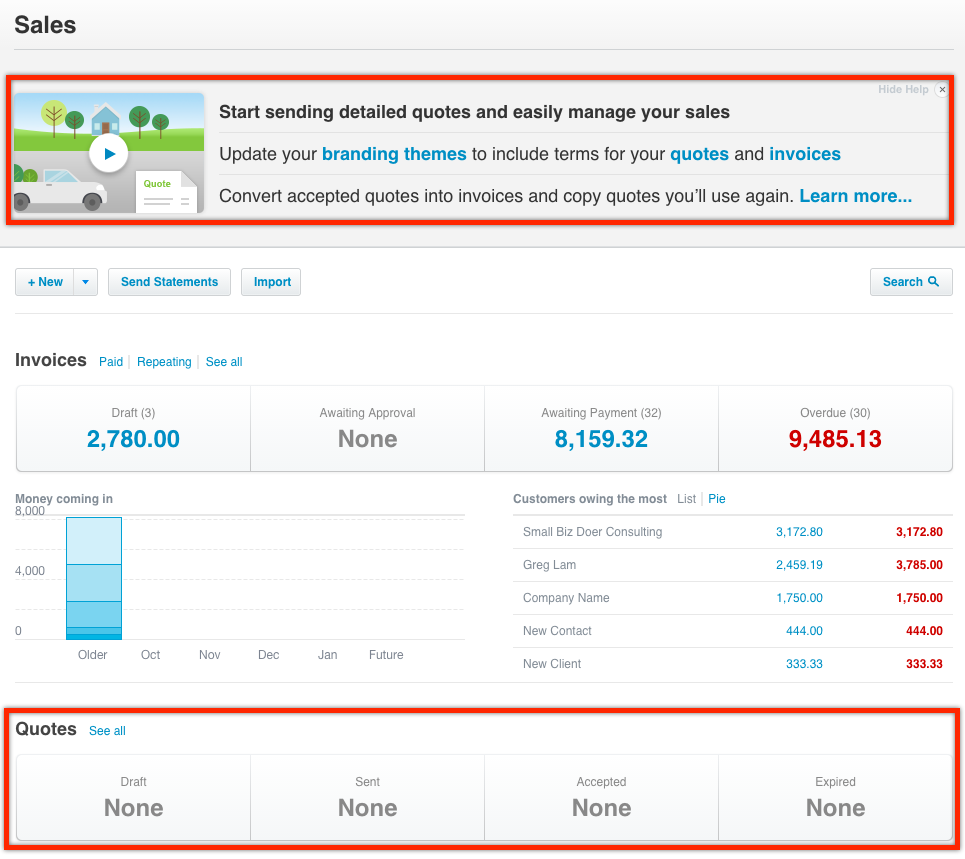Click the Older bar in chart

click(x=93, y=578)
